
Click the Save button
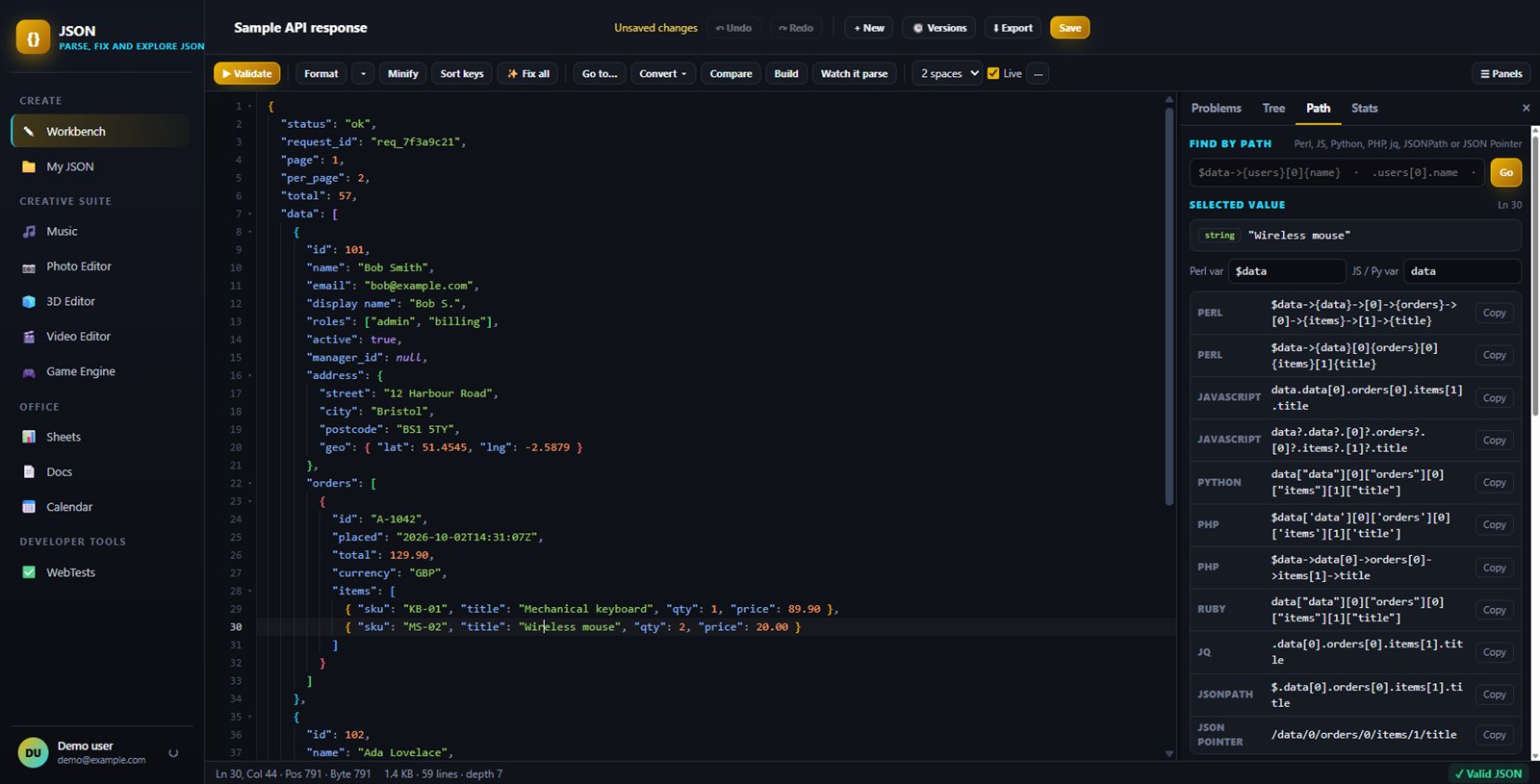[1069, 28]
